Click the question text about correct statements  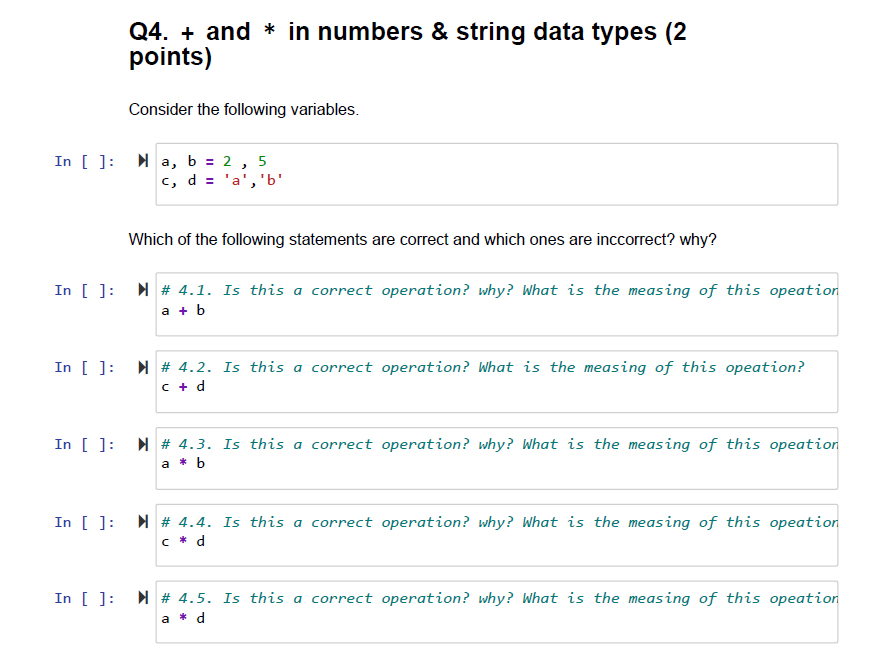(420, 239)
